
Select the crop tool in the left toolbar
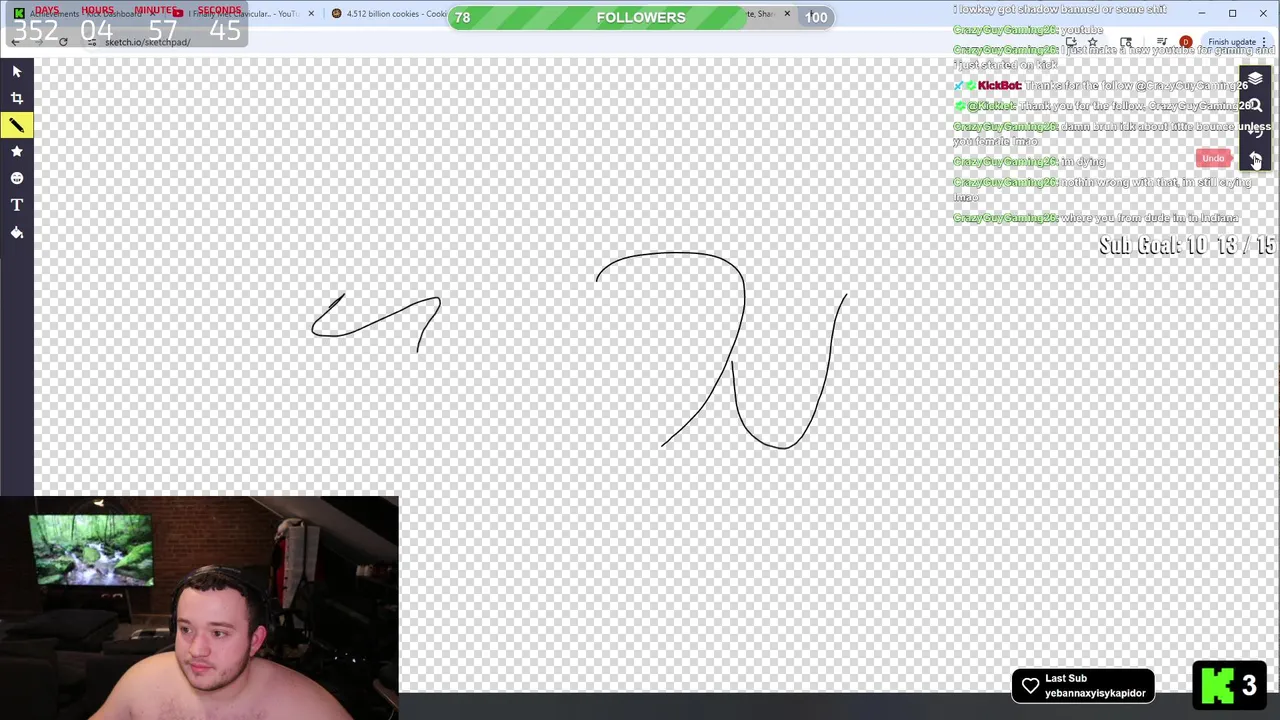coord(17,98)
